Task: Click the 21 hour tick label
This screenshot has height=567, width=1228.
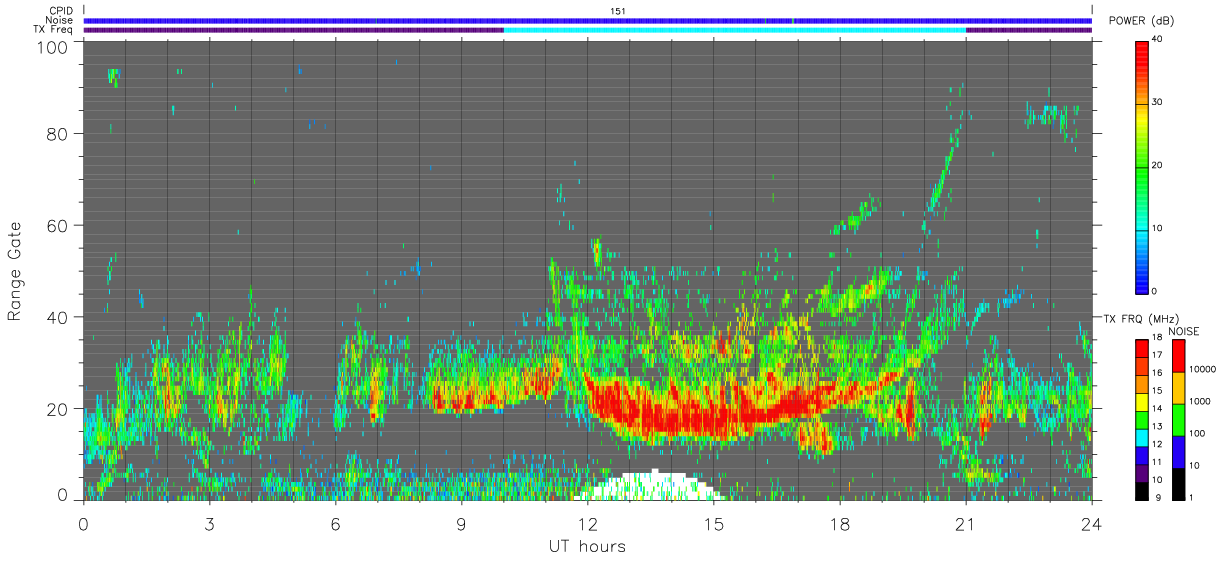Action: pyautogui.click(x=965, y=523)
